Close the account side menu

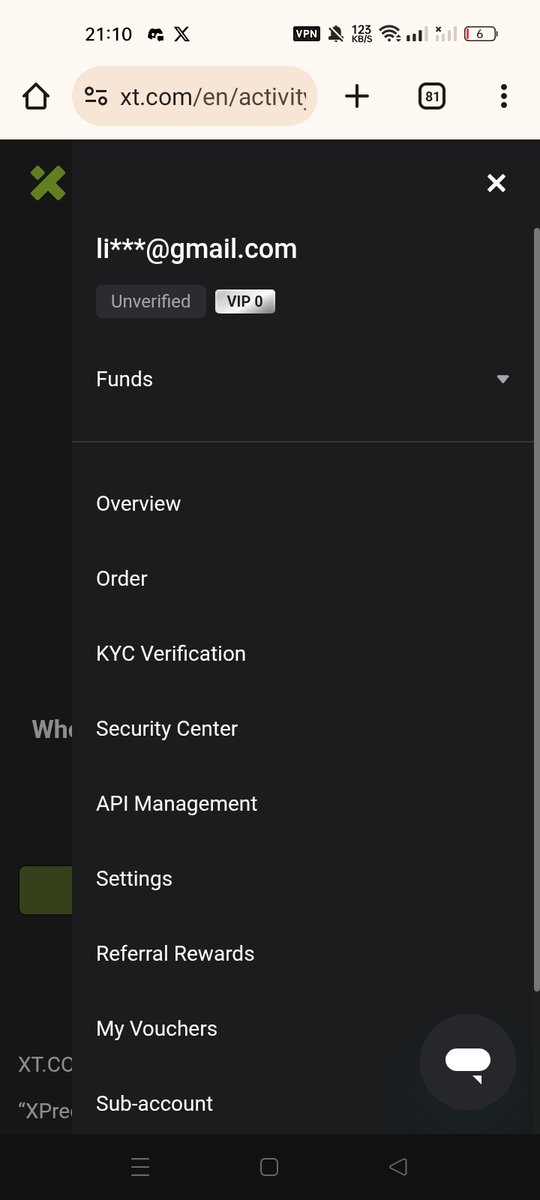pos(496,183)
